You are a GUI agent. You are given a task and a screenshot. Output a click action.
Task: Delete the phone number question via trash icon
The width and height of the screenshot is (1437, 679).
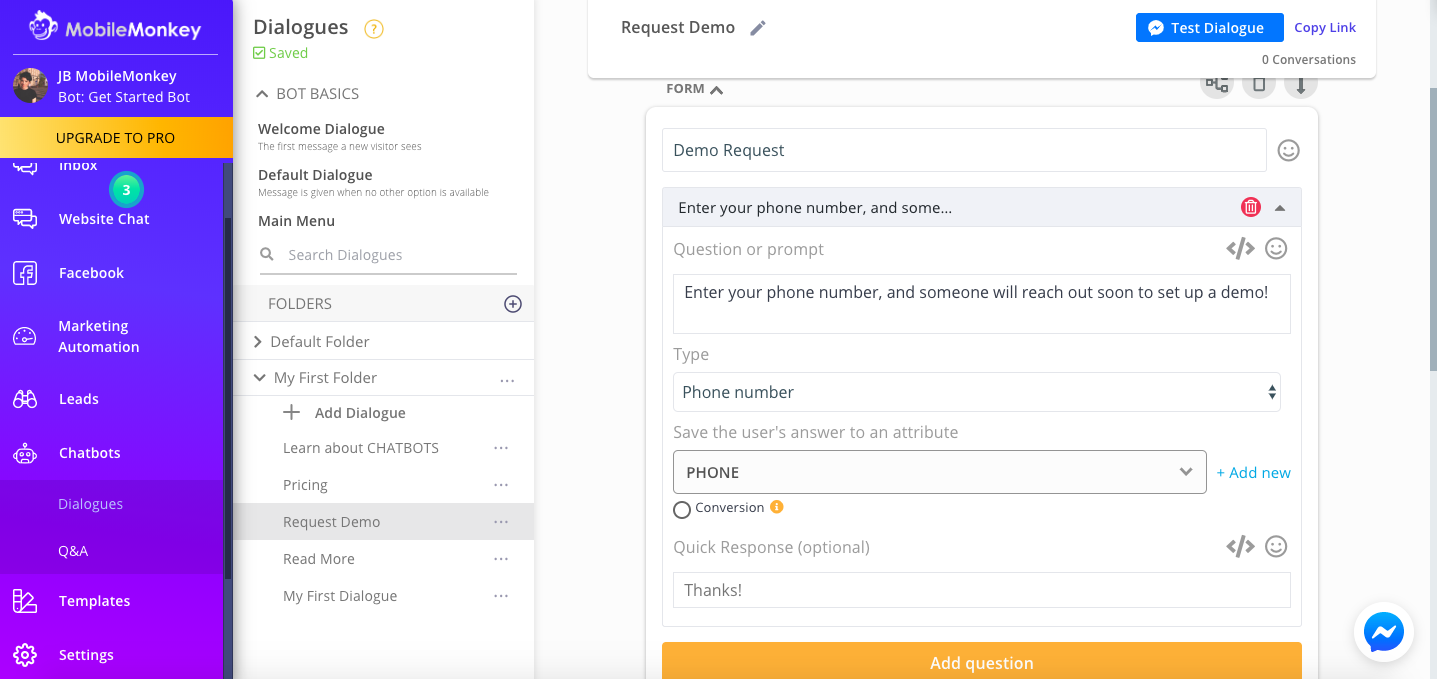1250,207
